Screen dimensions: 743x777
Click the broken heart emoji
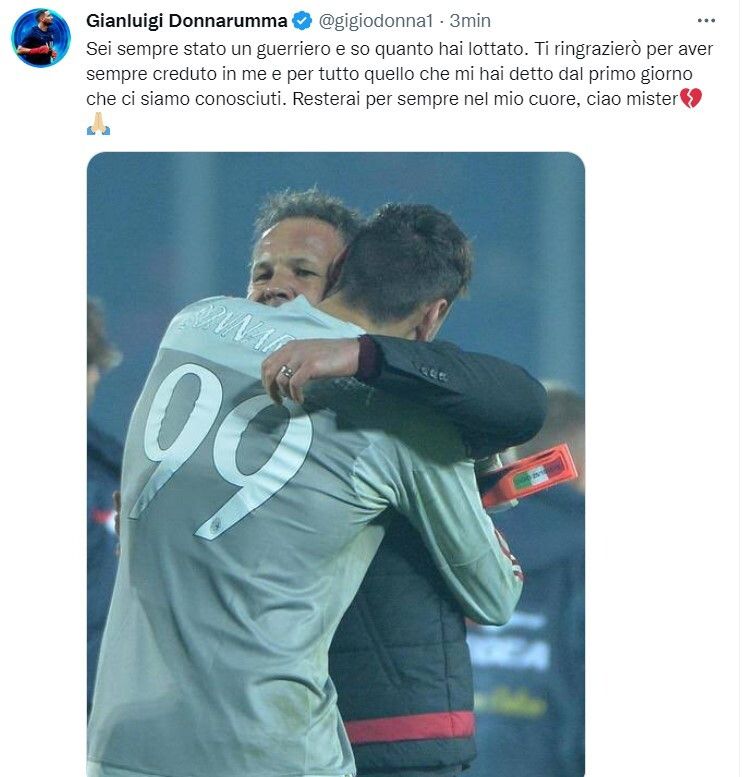pyautogui.click(x=691, y=98)
